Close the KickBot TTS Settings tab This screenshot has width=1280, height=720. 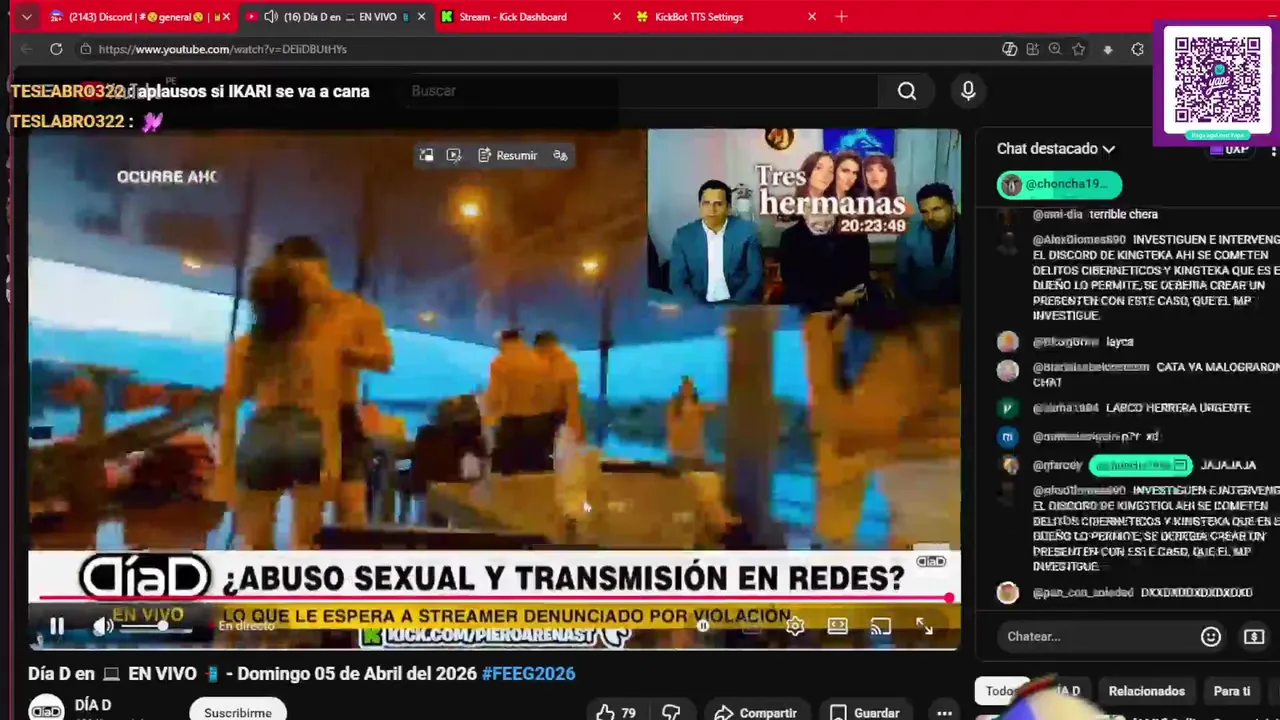(x=812, y=17)
